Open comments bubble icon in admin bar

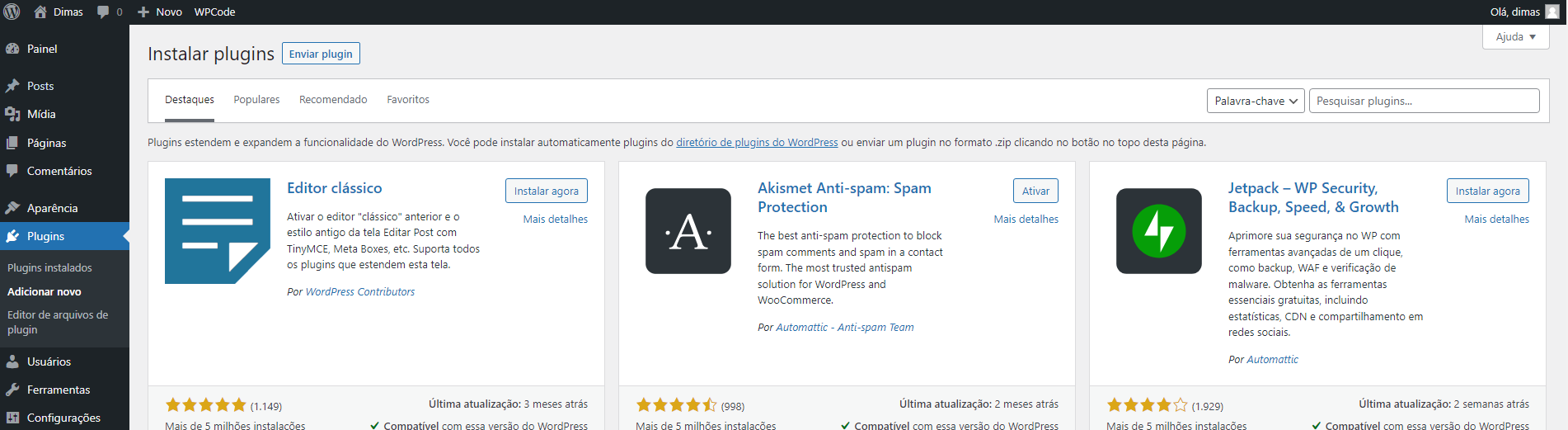point(103,12)
